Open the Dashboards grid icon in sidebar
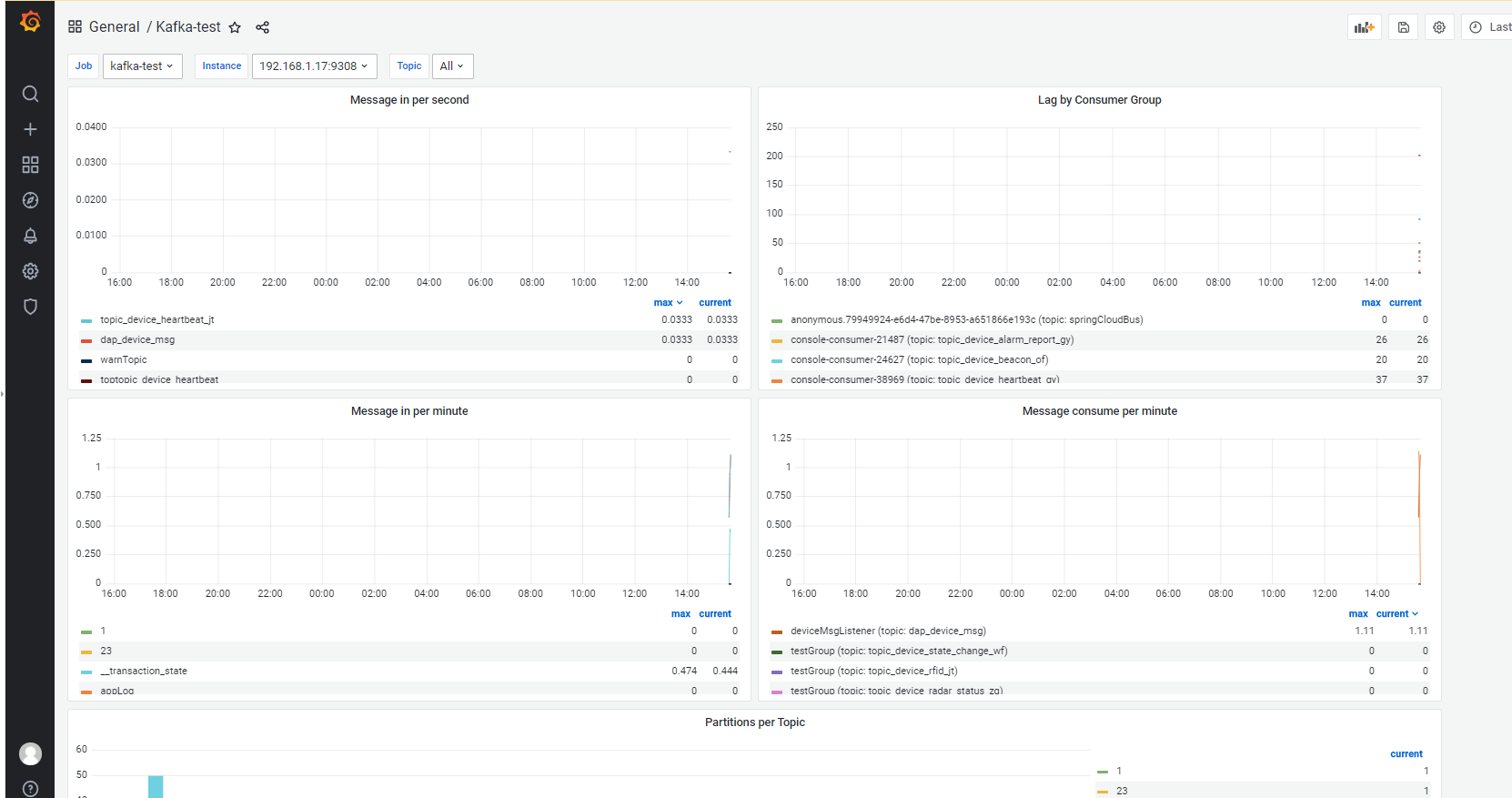 coord(30,165)
